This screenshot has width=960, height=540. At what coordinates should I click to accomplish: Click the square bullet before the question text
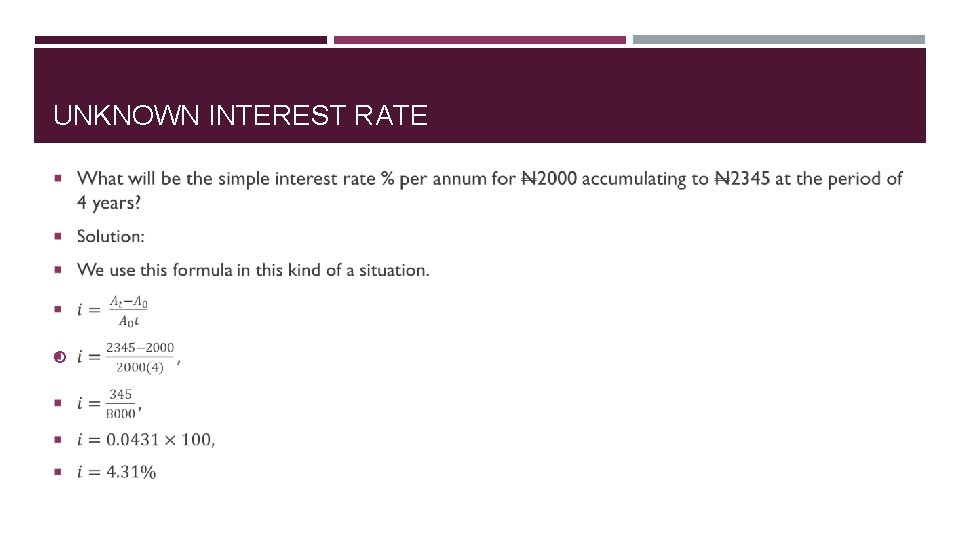click(x=59, y=179)
